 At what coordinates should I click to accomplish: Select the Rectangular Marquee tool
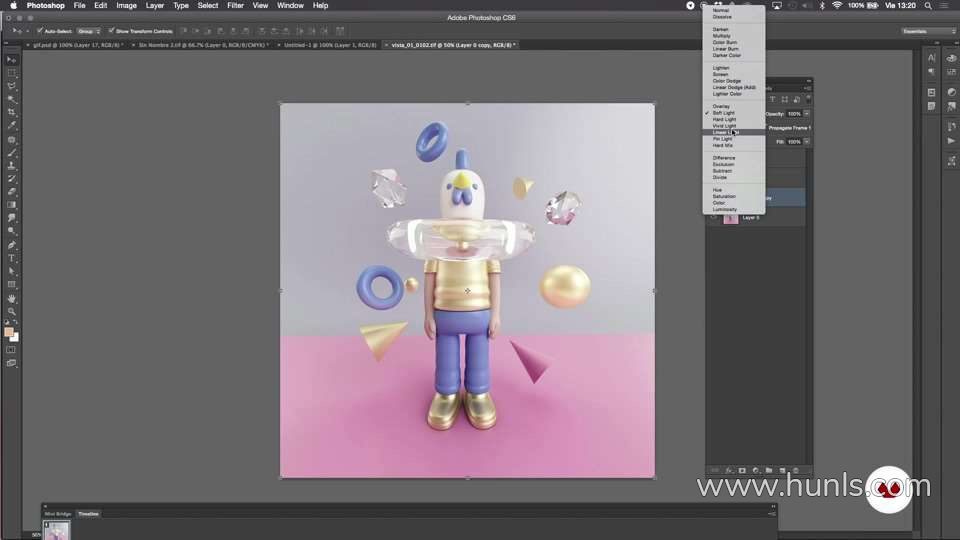tap(12, 73)
